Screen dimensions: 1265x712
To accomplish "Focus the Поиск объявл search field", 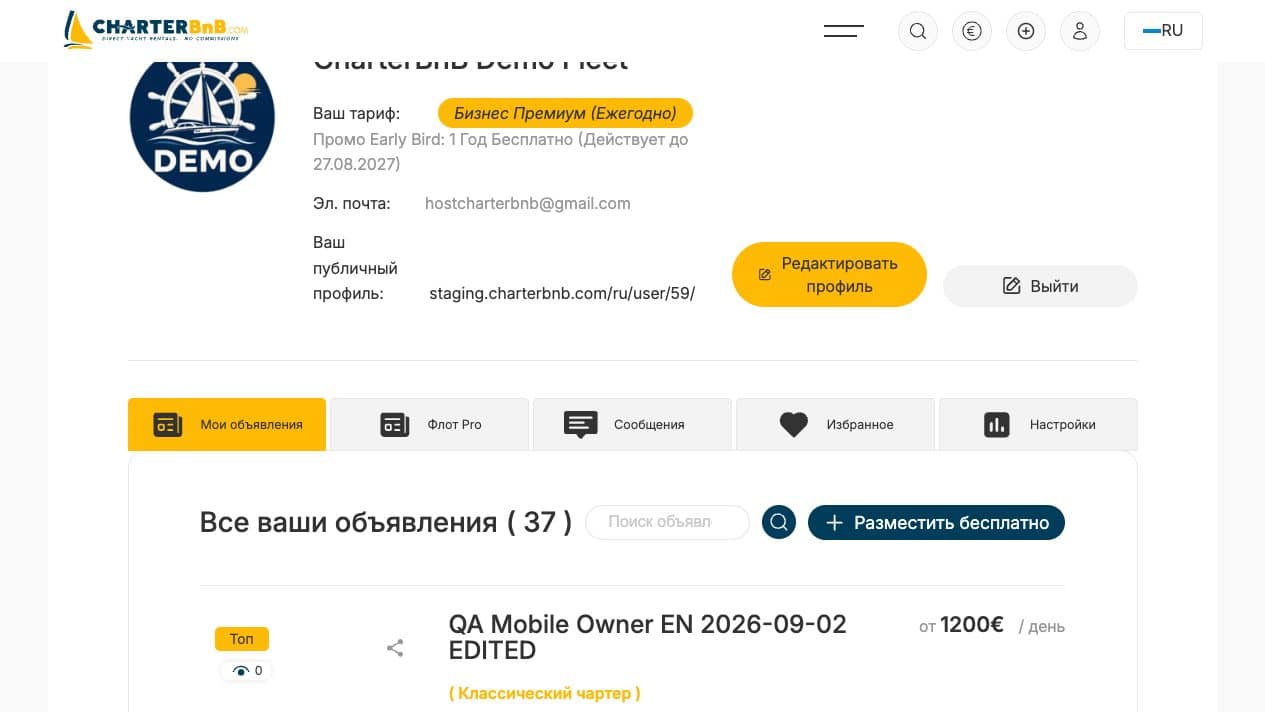I will 667,522.
